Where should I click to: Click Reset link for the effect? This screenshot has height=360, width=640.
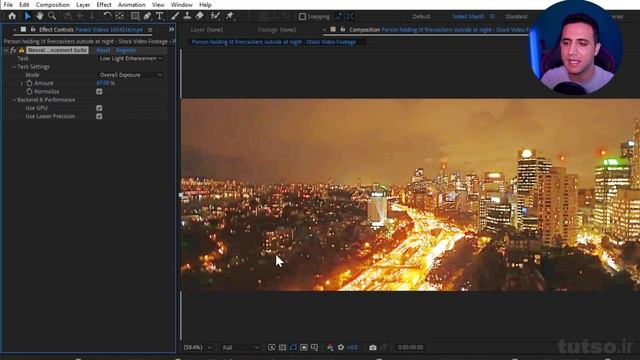[103, 50]
